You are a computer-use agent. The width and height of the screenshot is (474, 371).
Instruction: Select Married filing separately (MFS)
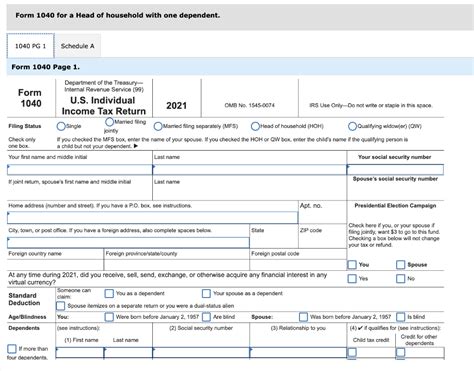point(158,127)
